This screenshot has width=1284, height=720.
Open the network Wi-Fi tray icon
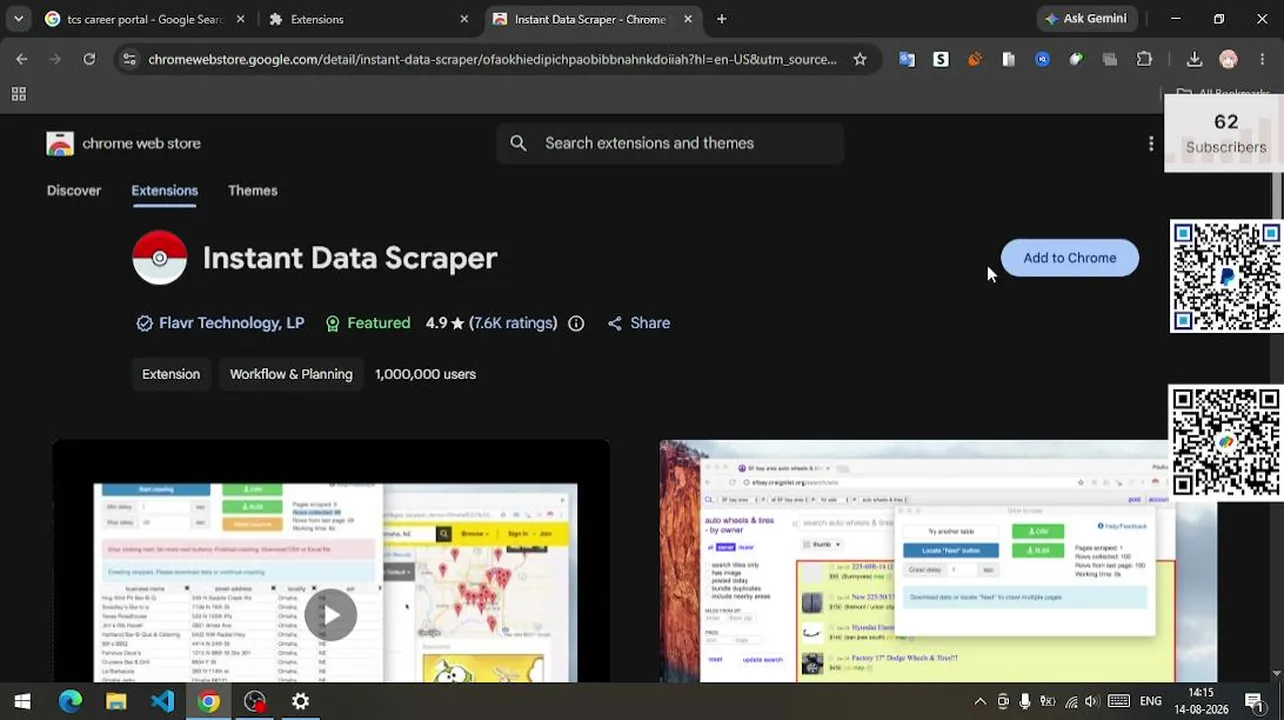(1071, 701)
